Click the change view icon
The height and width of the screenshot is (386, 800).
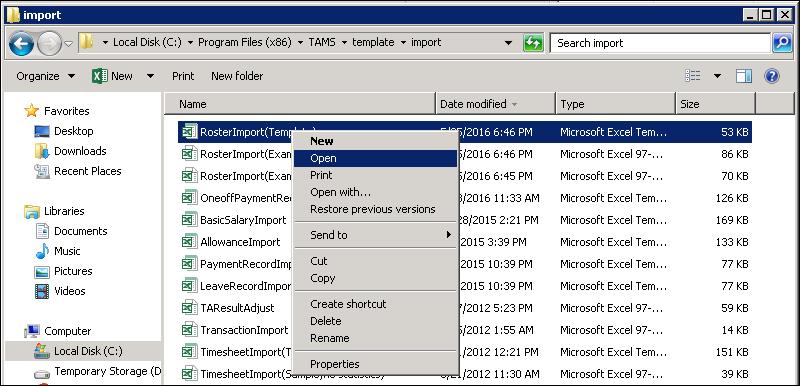click(692, 76)
